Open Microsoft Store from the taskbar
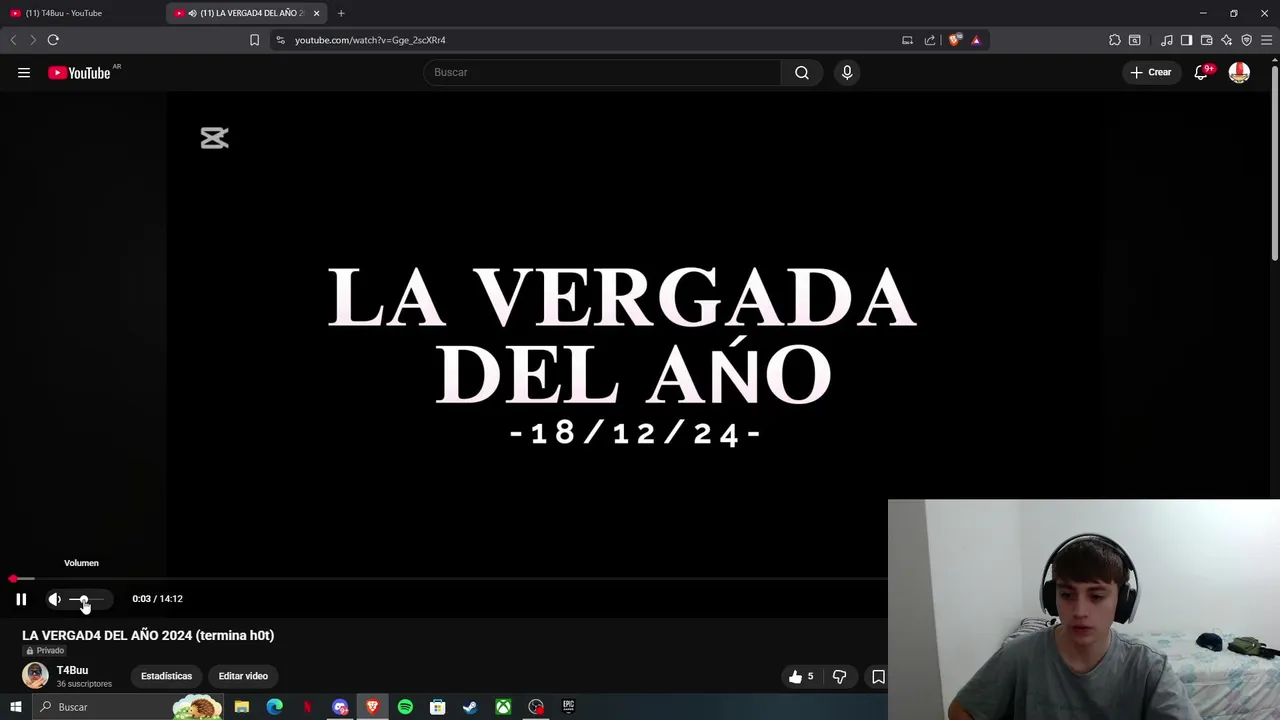Image resolution: width=1280 pixels, height=720 pixels. (437, 707)
